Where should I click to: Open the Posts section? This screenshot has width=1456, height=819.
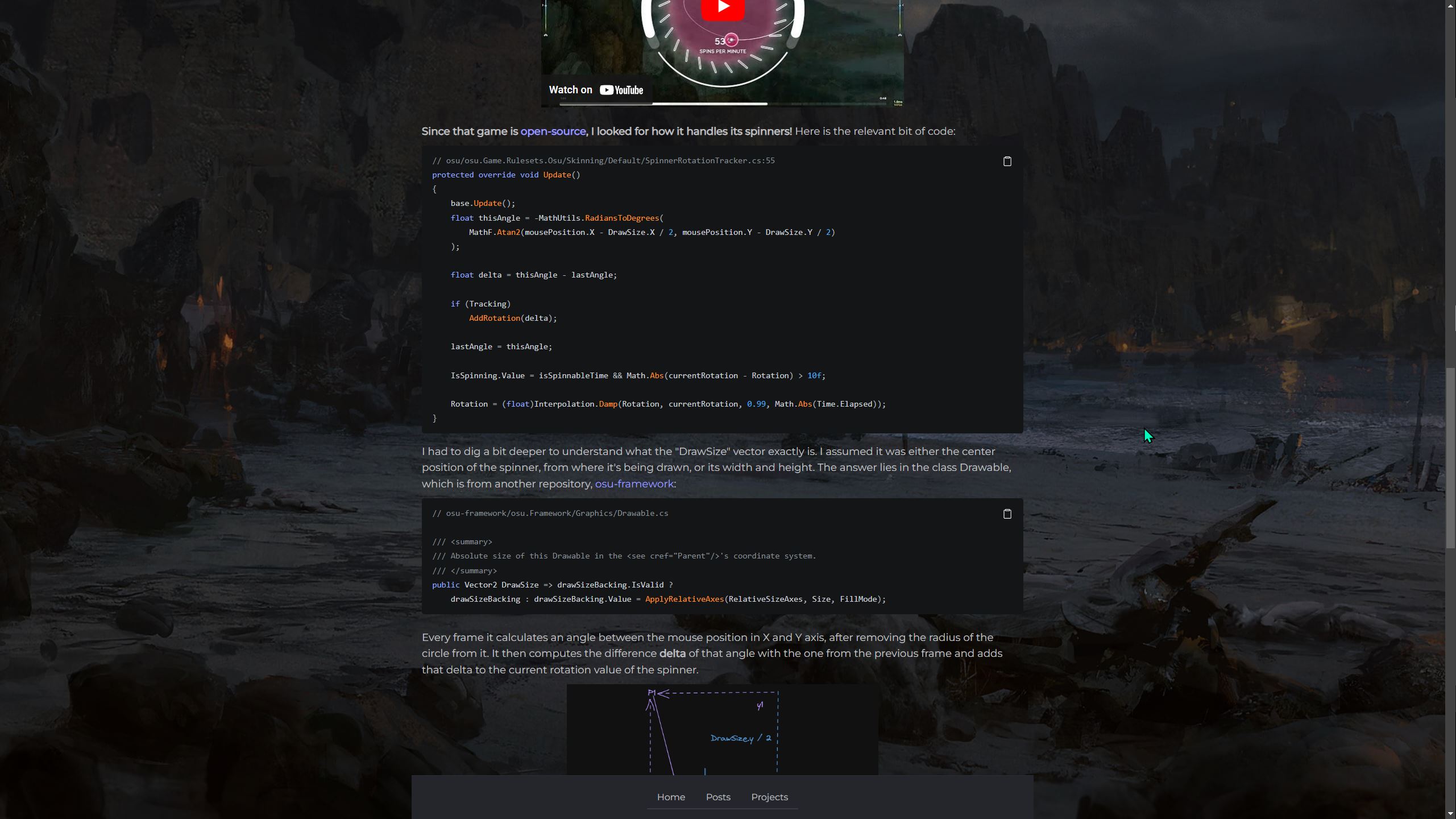pyautogui.click(x=718, y=797)
